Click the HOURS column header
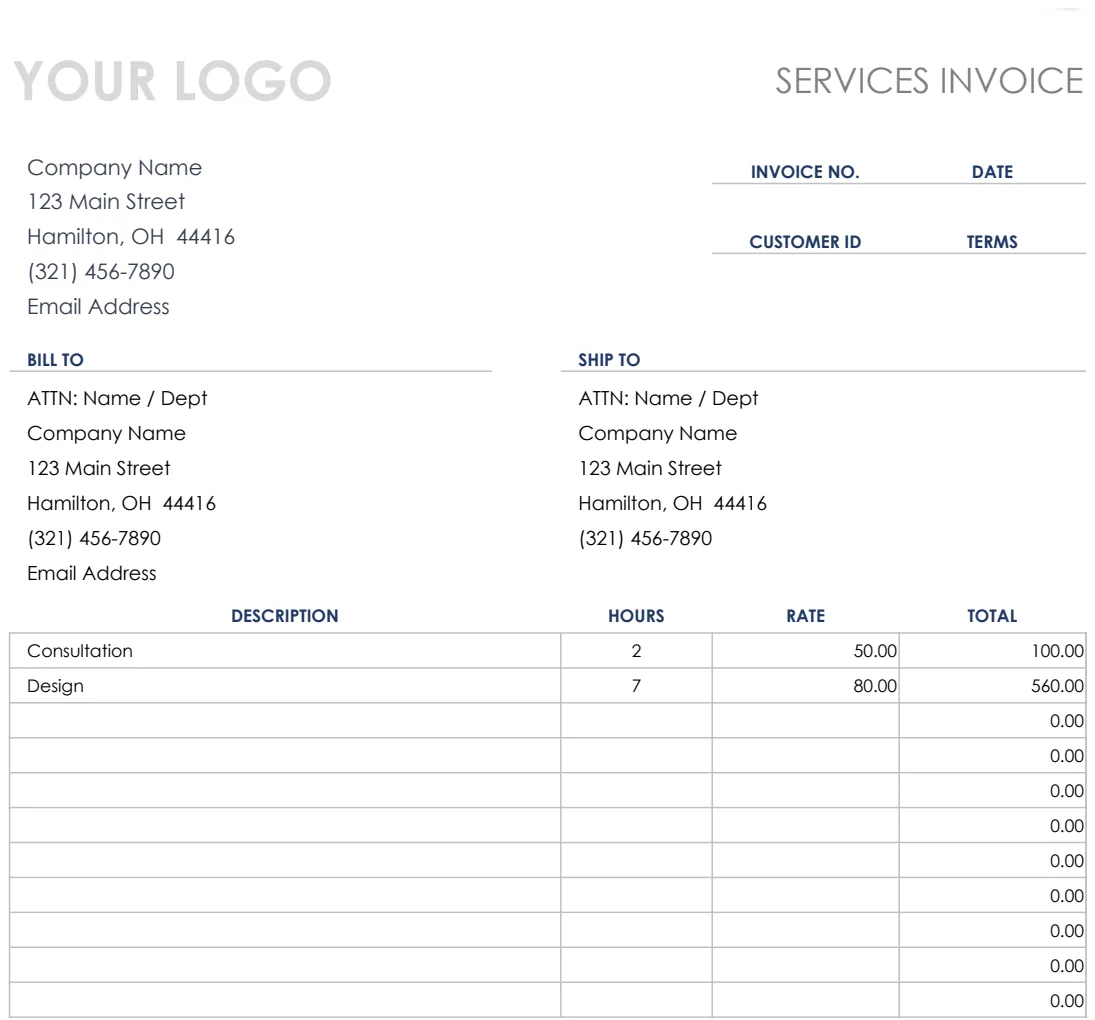Viewport: 1095px width, 1020px height. (x=636, y=616)
